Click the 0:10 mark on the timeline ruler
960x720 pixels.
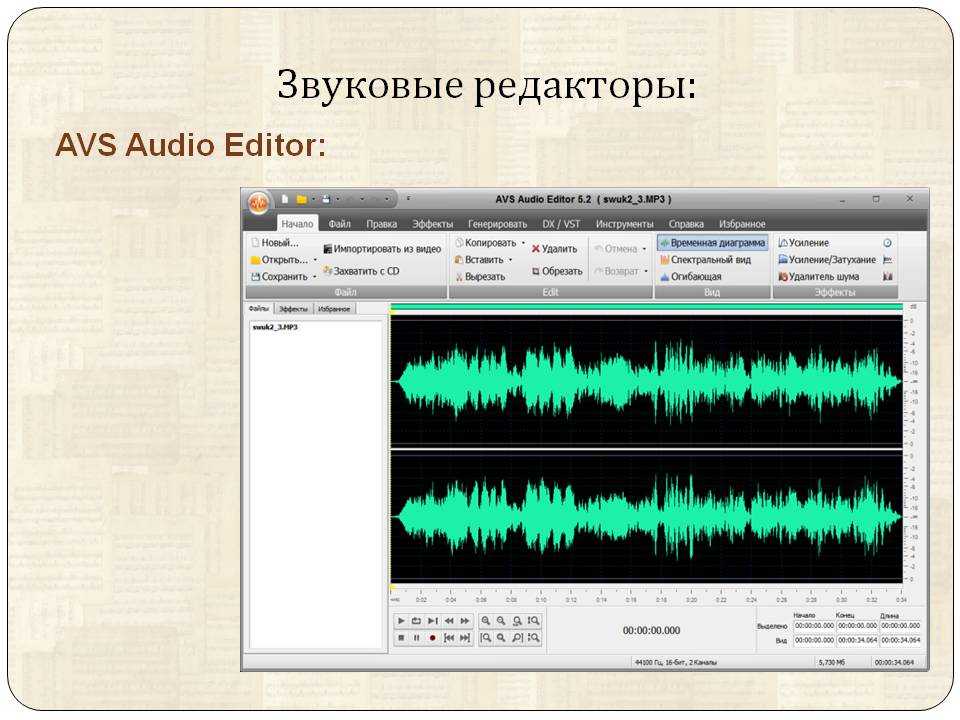pos(541,599)
